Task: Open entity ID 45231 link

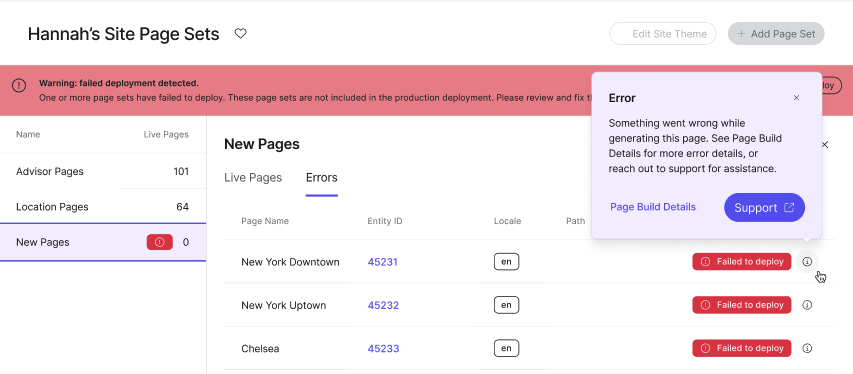Action: [x=382, y=262]
